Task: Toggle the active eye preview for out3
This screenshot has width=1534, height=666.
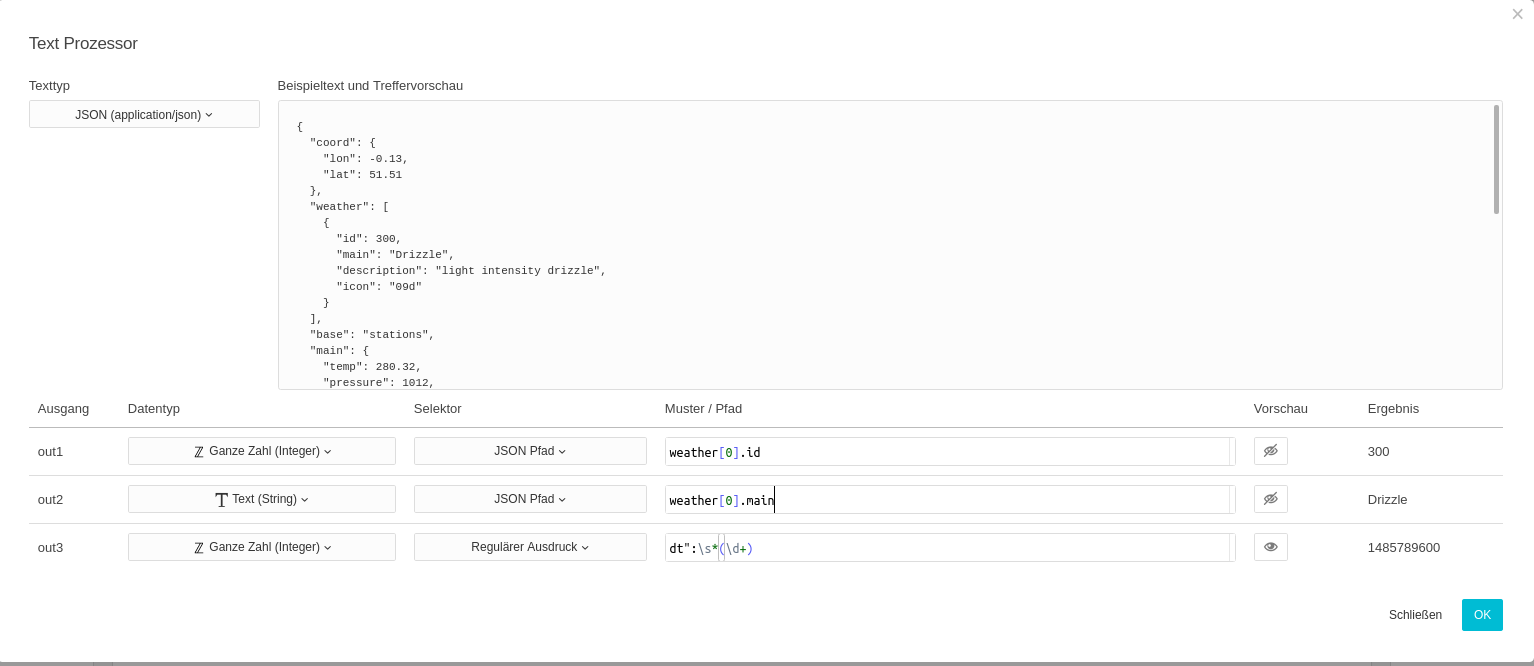Action: (1270, 547)
